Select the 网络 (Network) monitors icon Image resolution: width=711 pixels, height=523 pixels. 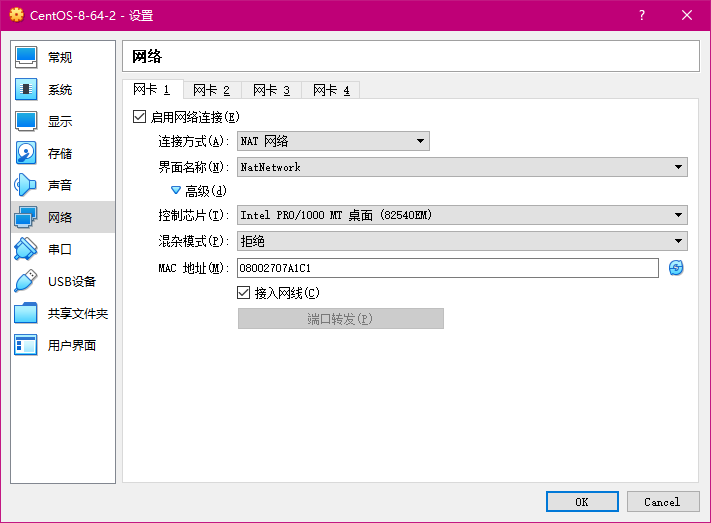pos(26,217)
